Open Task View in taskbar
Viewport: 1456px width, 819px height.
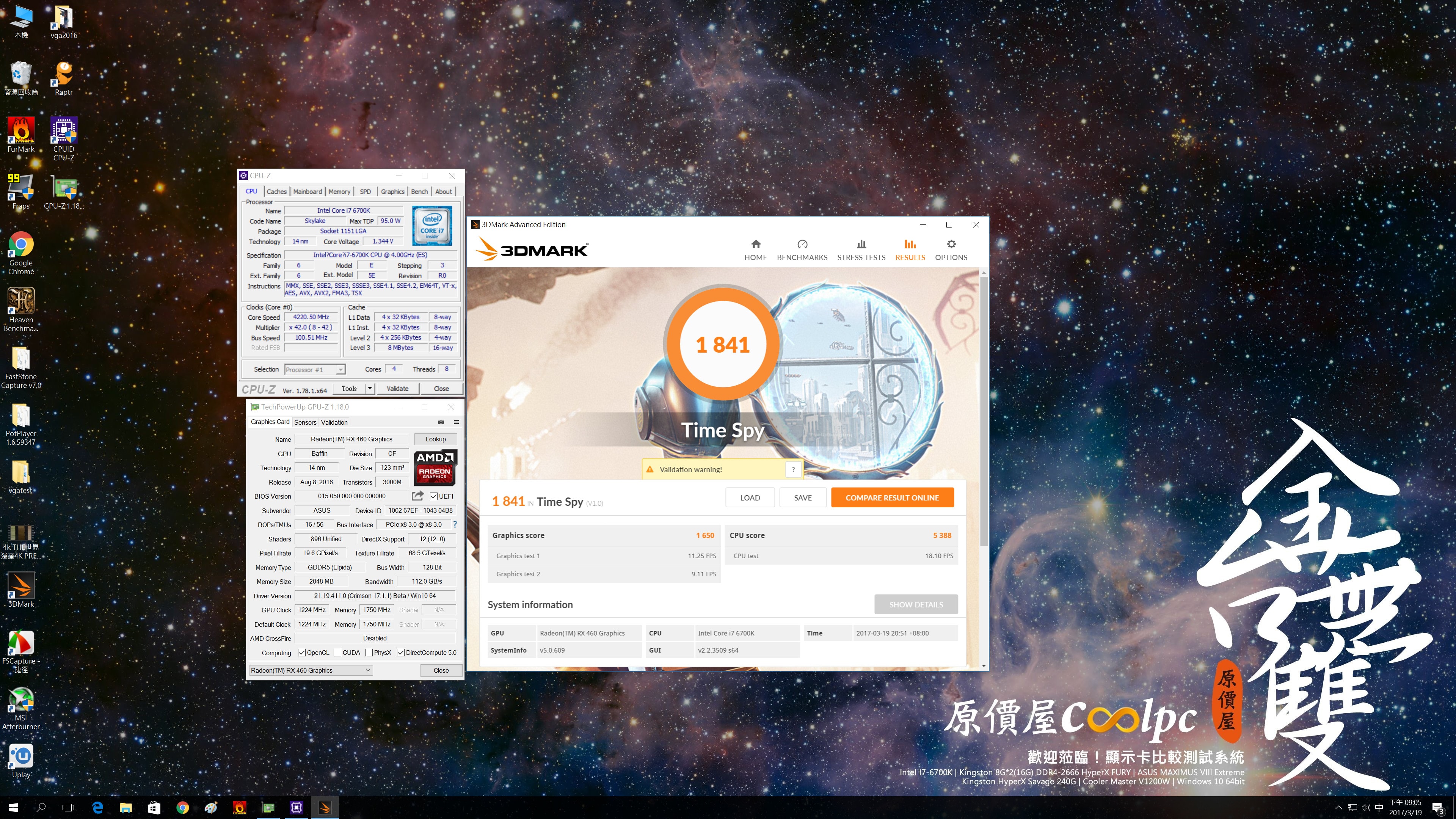pos(68,808)
